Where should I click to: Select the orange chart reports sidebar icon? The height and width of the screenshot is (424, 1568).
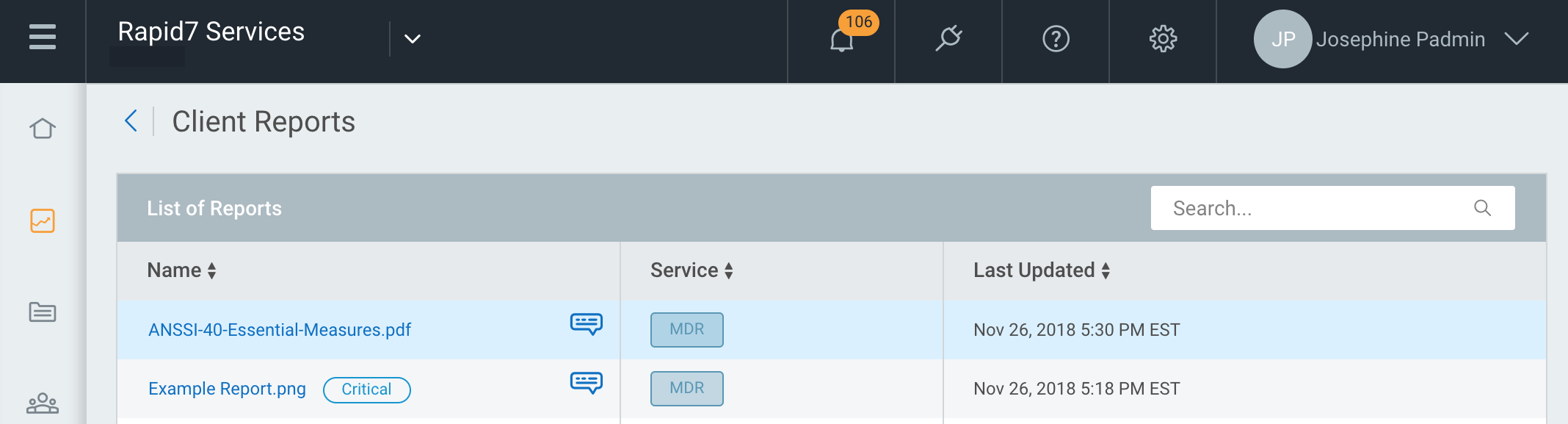click(x=43, y=220)
